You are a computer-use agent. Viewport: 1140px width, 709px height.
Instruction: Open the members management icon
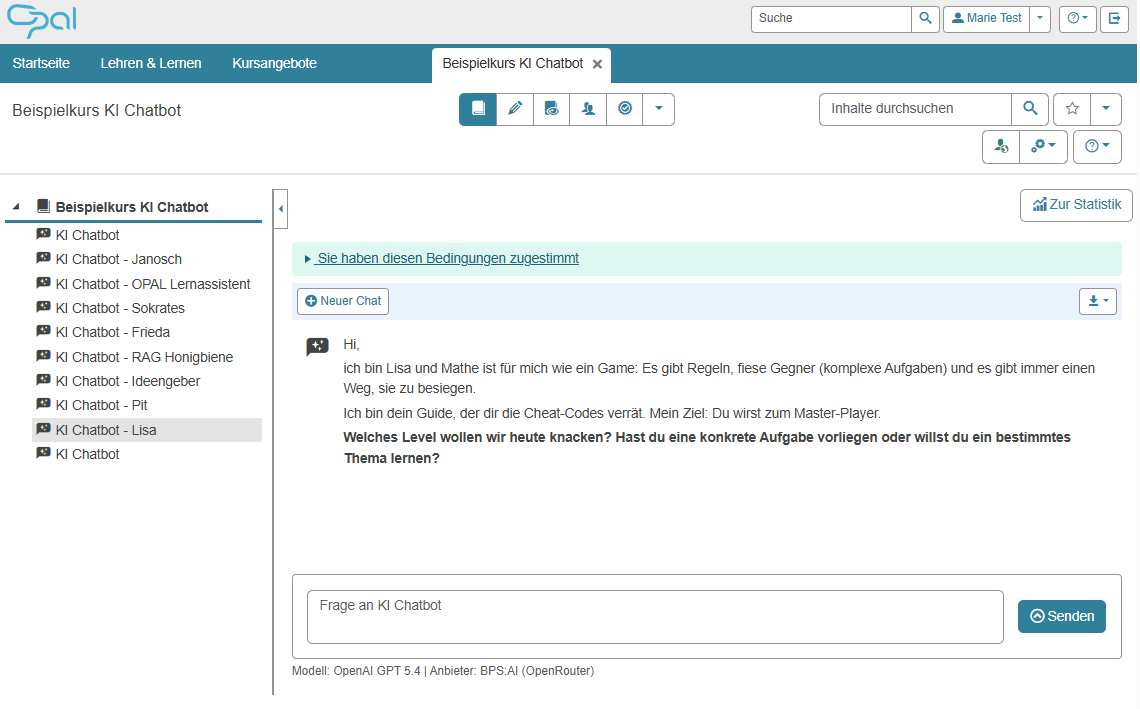pyautogui.click(x=588, y=109)
